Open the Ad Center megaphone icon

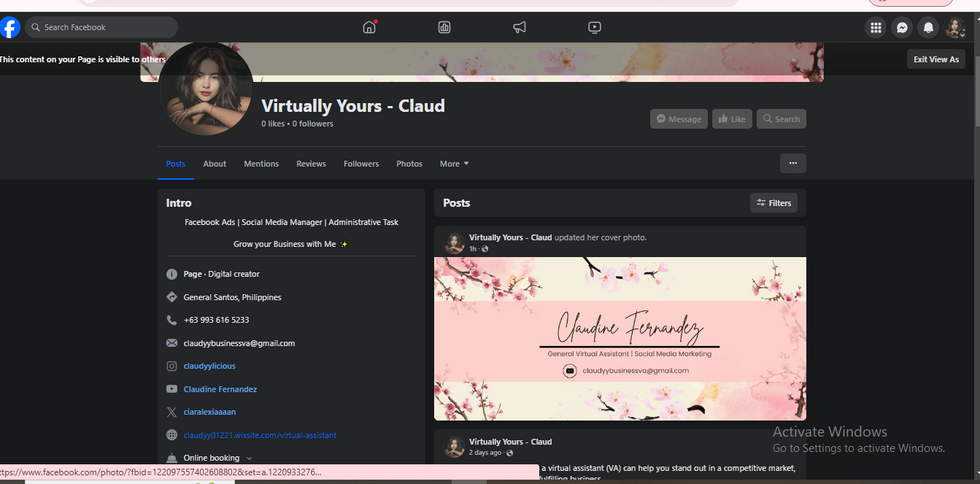click(x=519, y=27)
